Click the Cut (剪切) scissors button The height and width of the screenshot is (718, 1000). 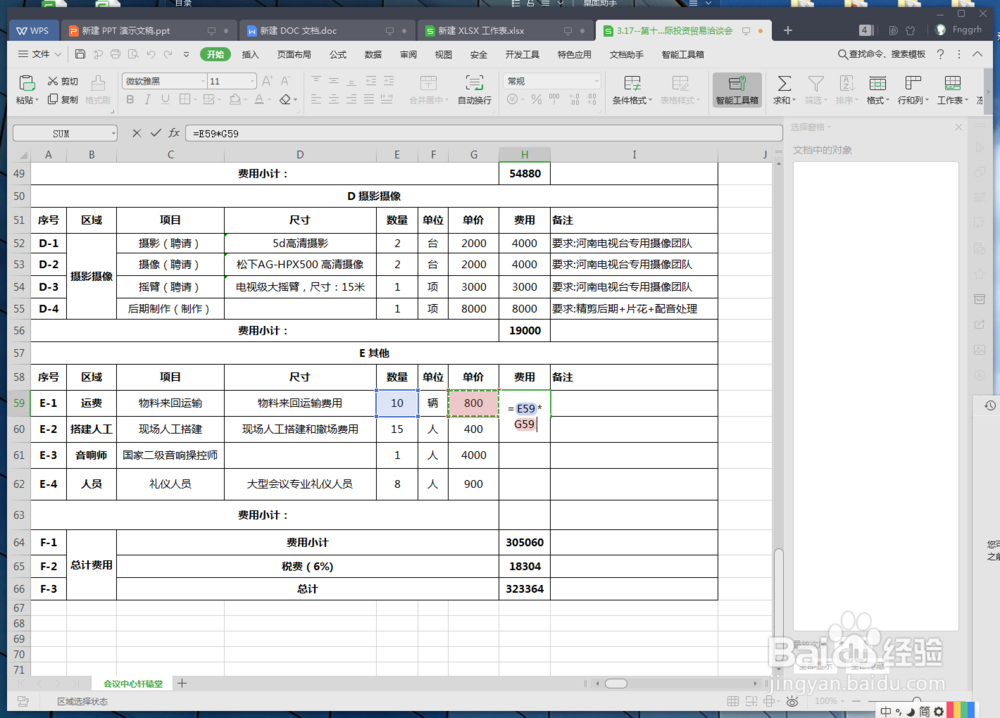point(62,81)
